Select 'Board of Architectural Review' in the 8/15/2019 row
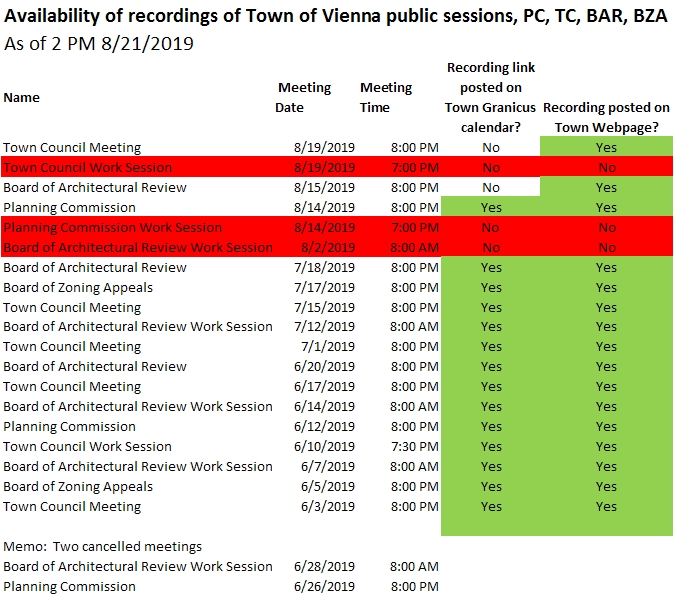 click(x=95, y=187)
